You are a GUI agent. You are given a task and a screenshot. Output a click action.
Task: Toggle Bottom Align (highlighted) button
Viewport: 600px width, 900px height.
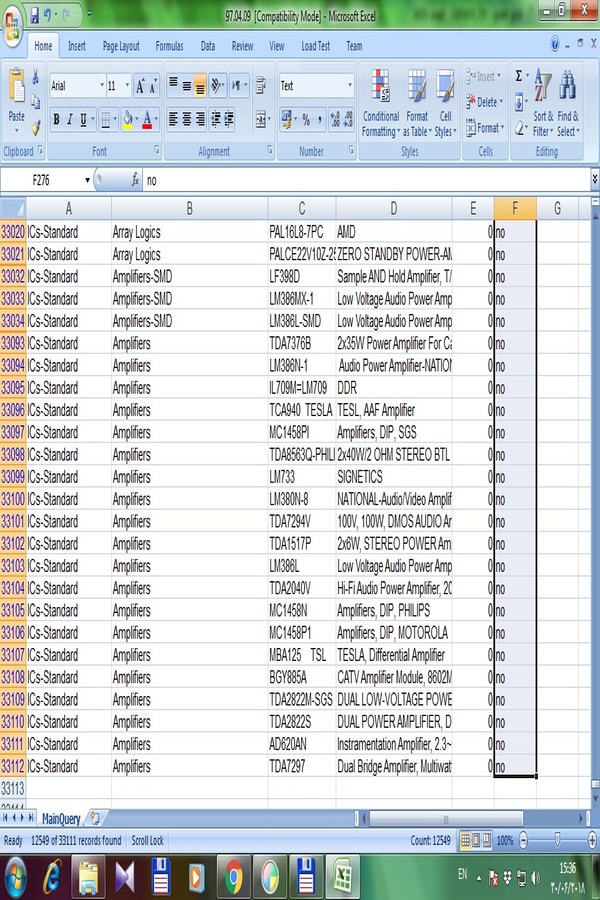point(200,87)
